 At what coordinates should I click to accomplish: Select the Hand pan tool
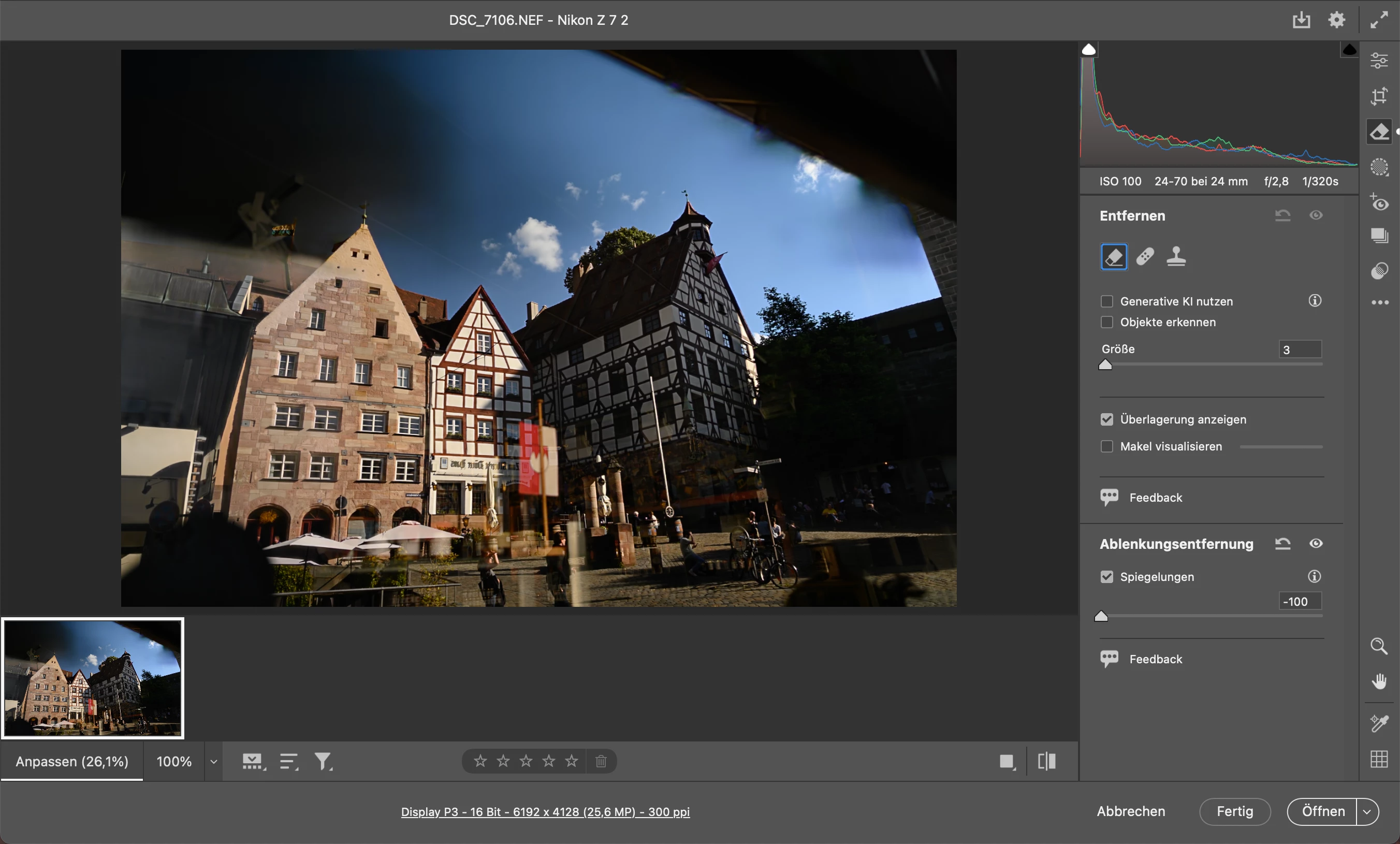(x=1379, y=681)
